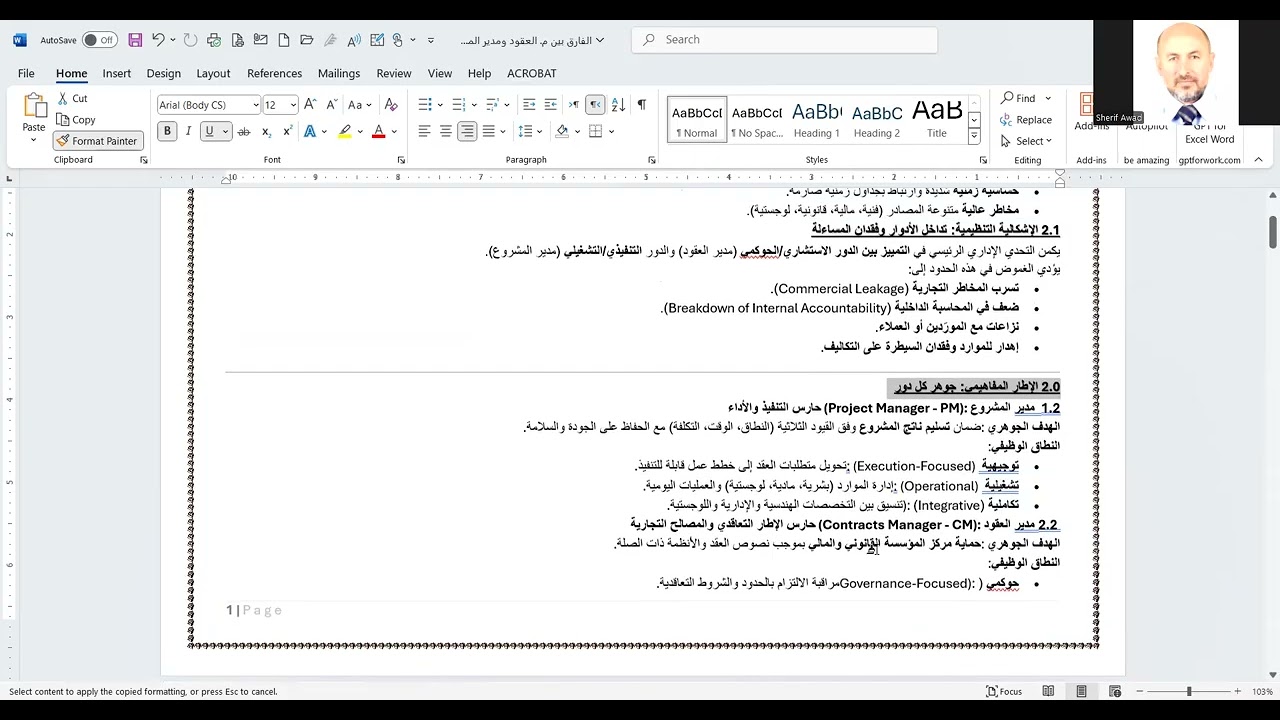Image resolution: width=1280 pixels, height=720 pixels.
Task: Switch to the References tab
Action: click(x=274, y=73)
